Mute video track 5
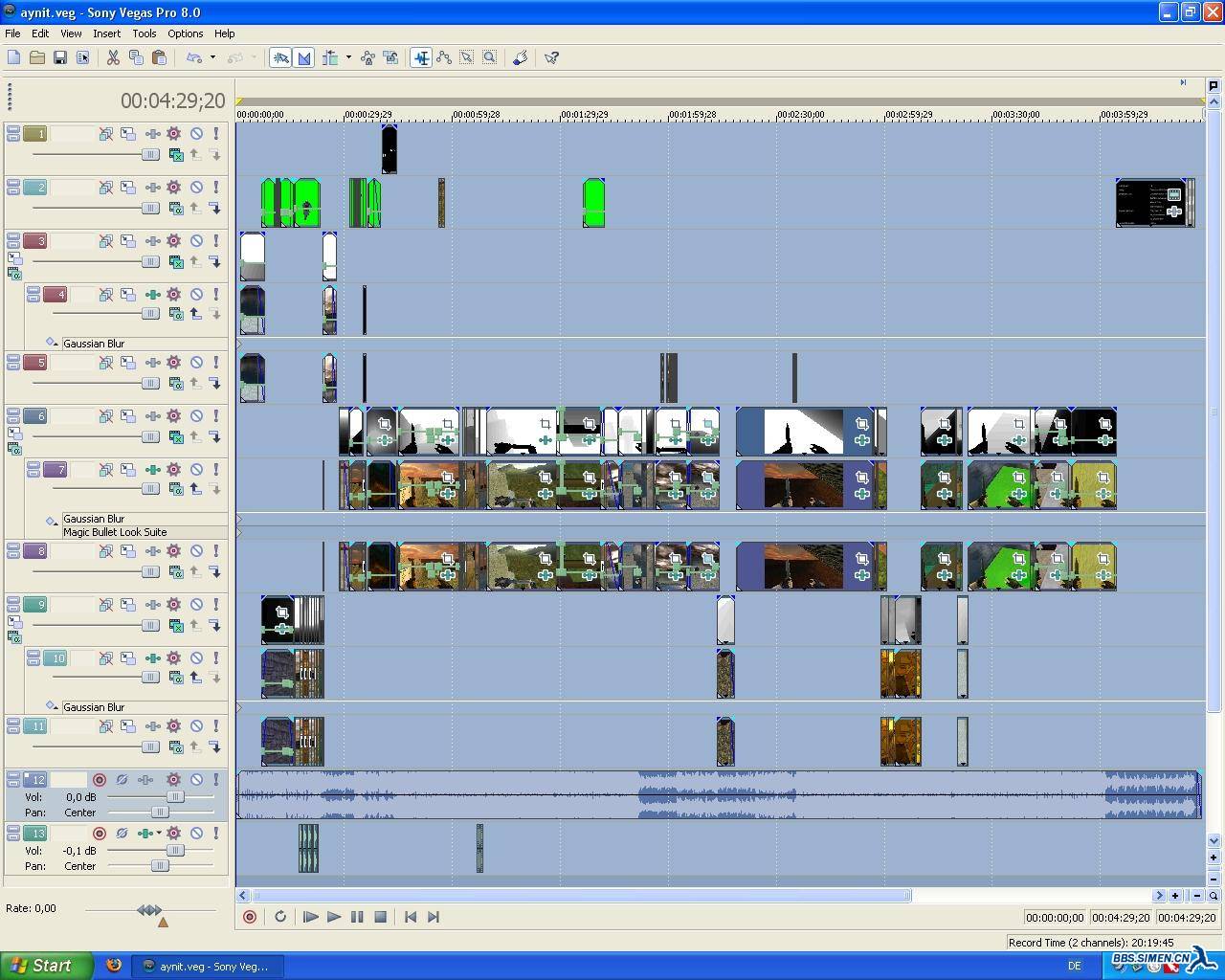The height and width of the screenshot is (980, 1225). [196, 363]
